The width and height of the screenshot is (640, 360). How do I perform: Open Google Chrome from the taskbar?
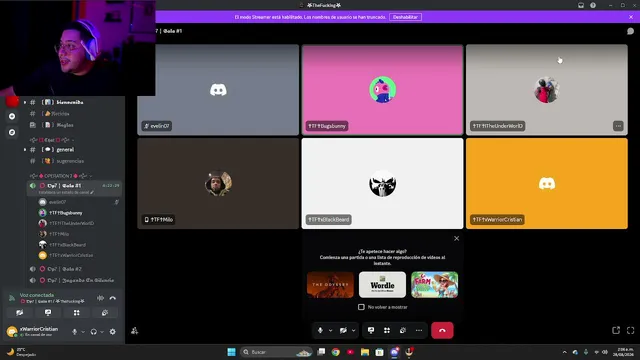(336, 352)
